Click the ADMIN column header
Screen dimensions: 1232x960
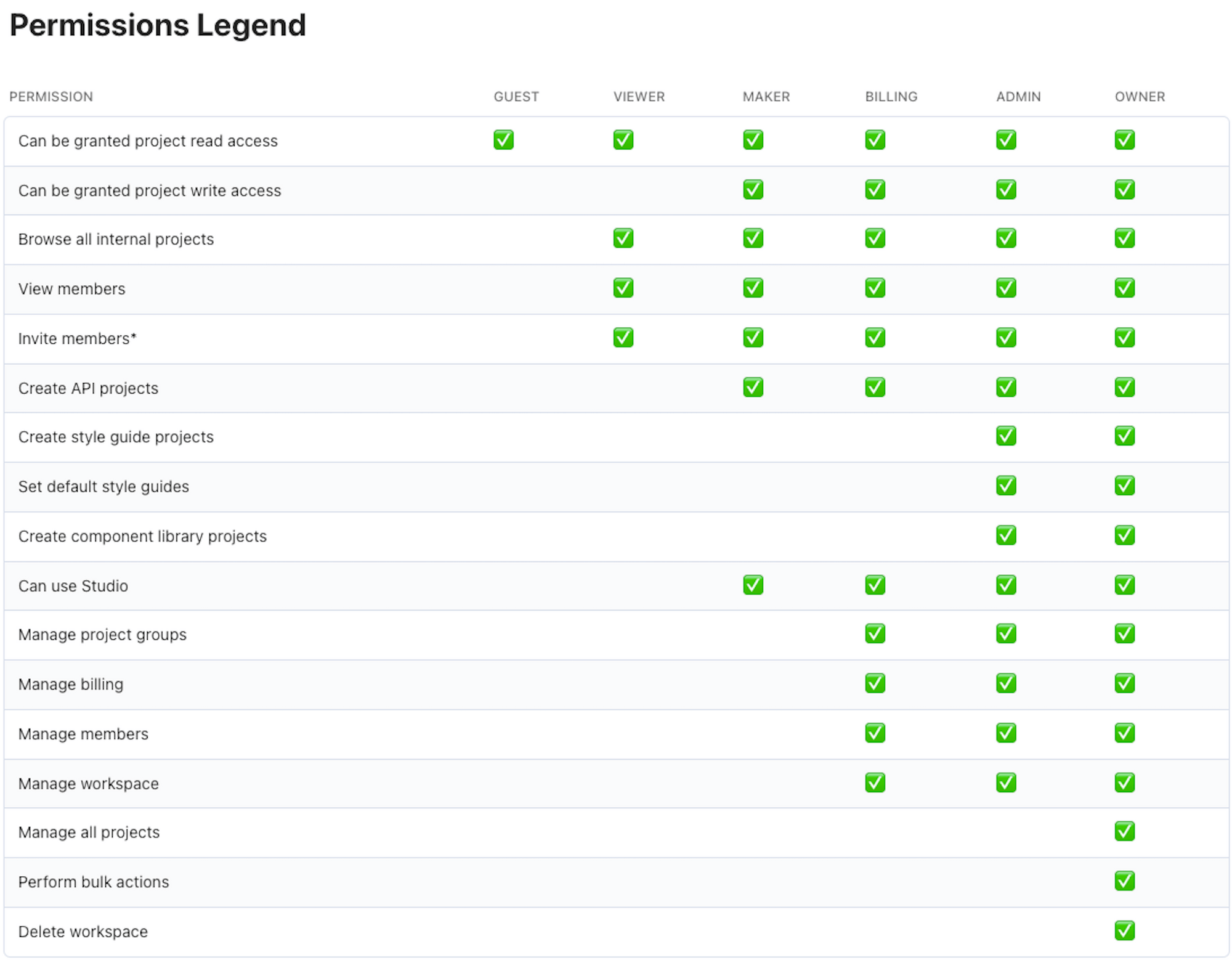pos(1018,97)
